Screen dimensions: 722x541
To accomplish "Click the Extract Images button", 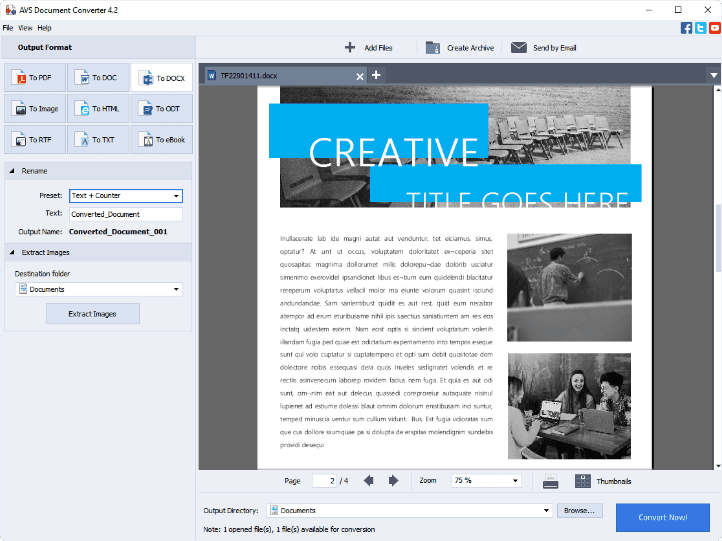I will click(92, 314).
